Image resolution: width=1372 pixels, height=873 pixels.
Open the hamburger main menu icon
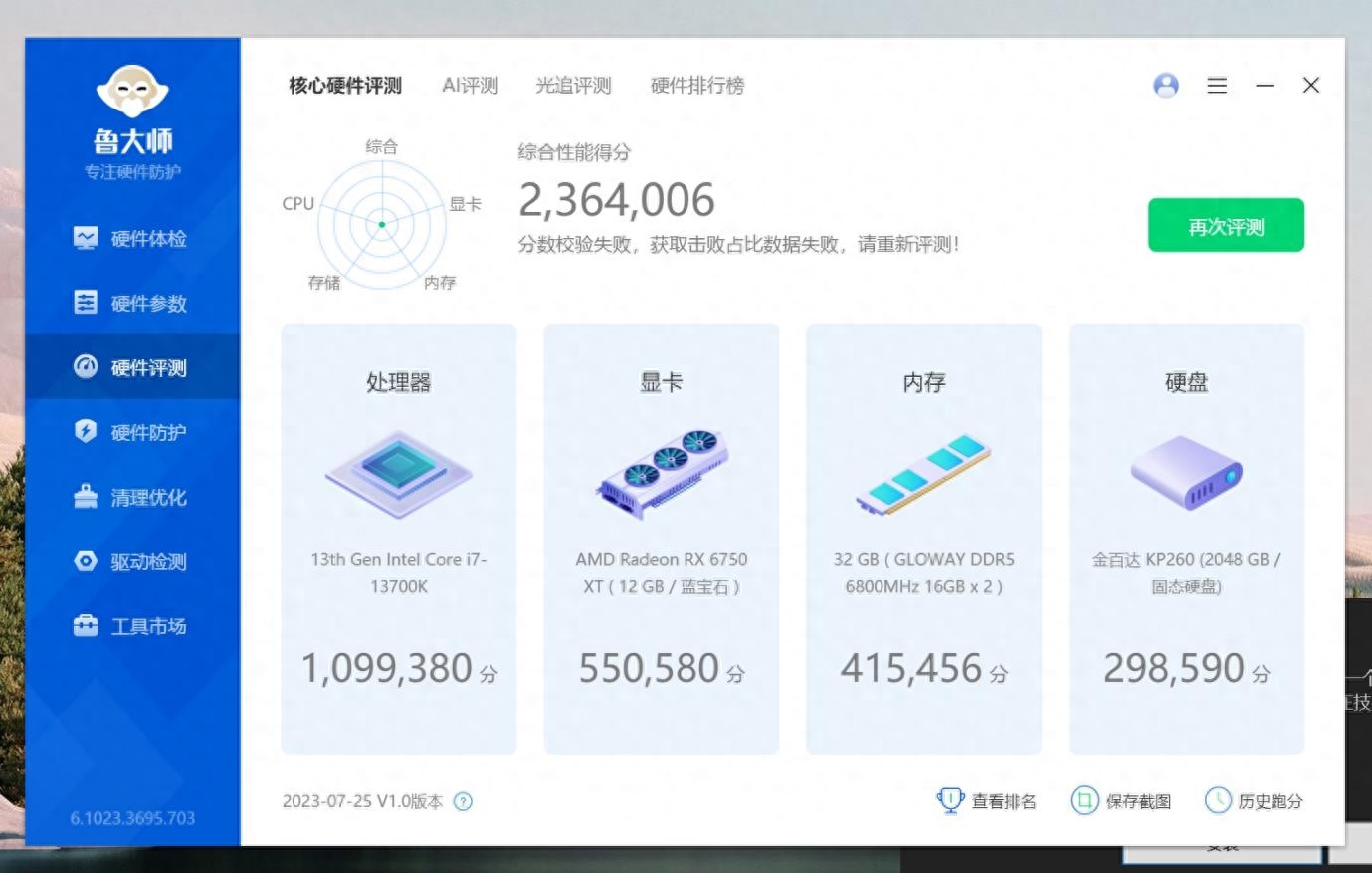click(1216, 86)
